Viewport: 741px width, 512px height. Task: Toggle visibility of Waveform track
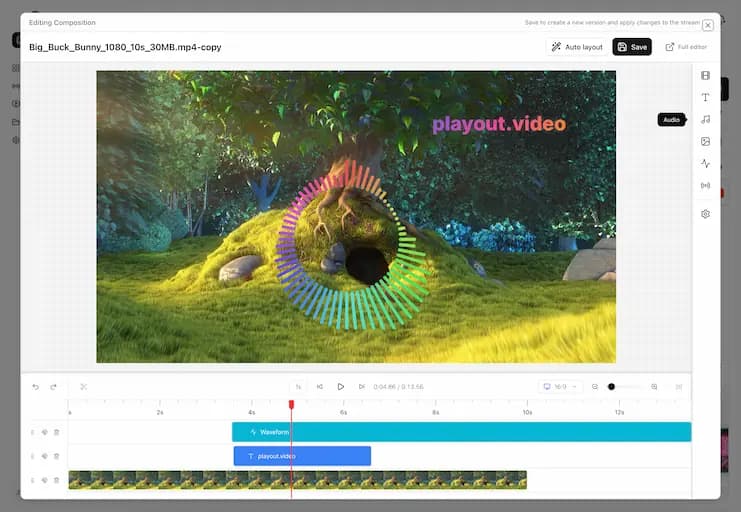44,432
